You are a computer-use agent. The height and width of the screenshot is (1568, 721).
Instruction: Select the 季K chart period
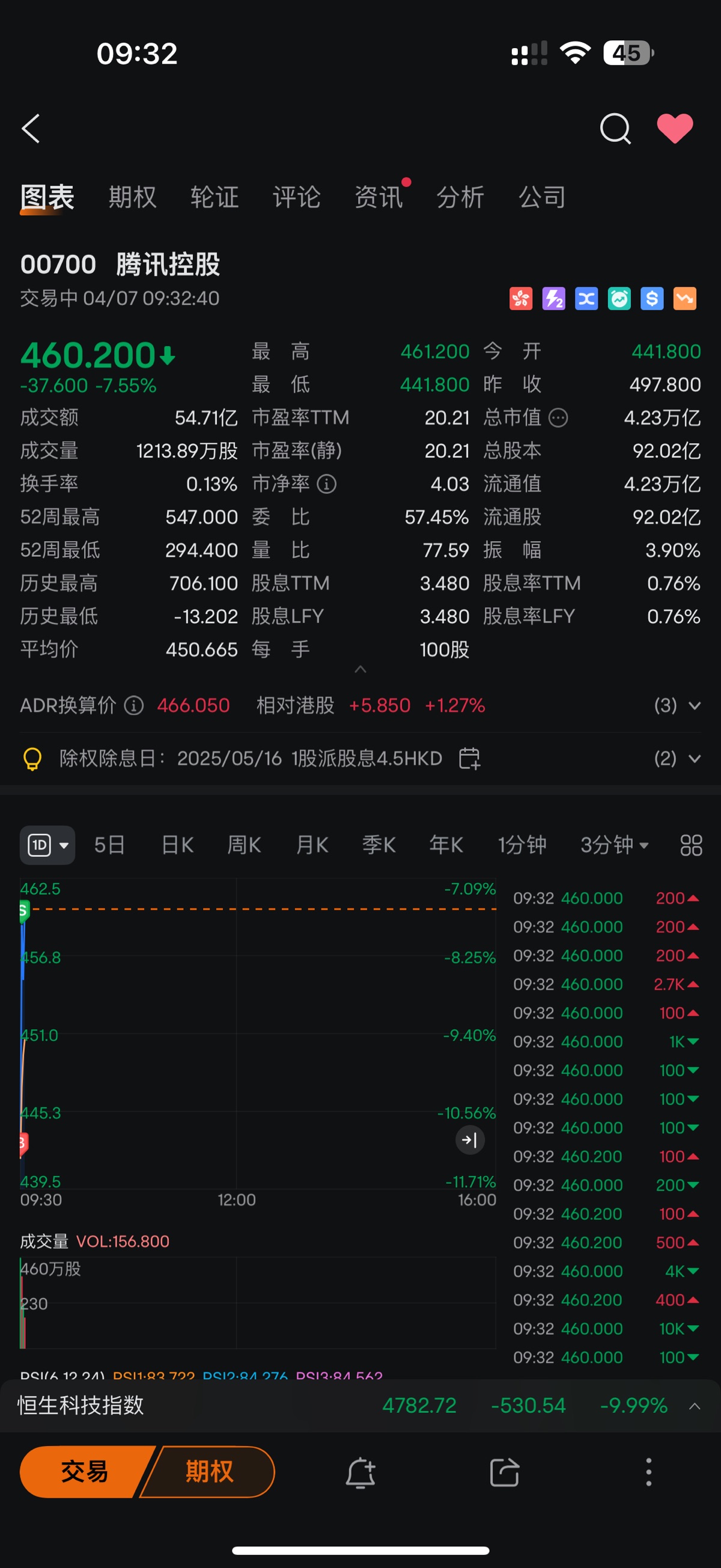point(379,845)
